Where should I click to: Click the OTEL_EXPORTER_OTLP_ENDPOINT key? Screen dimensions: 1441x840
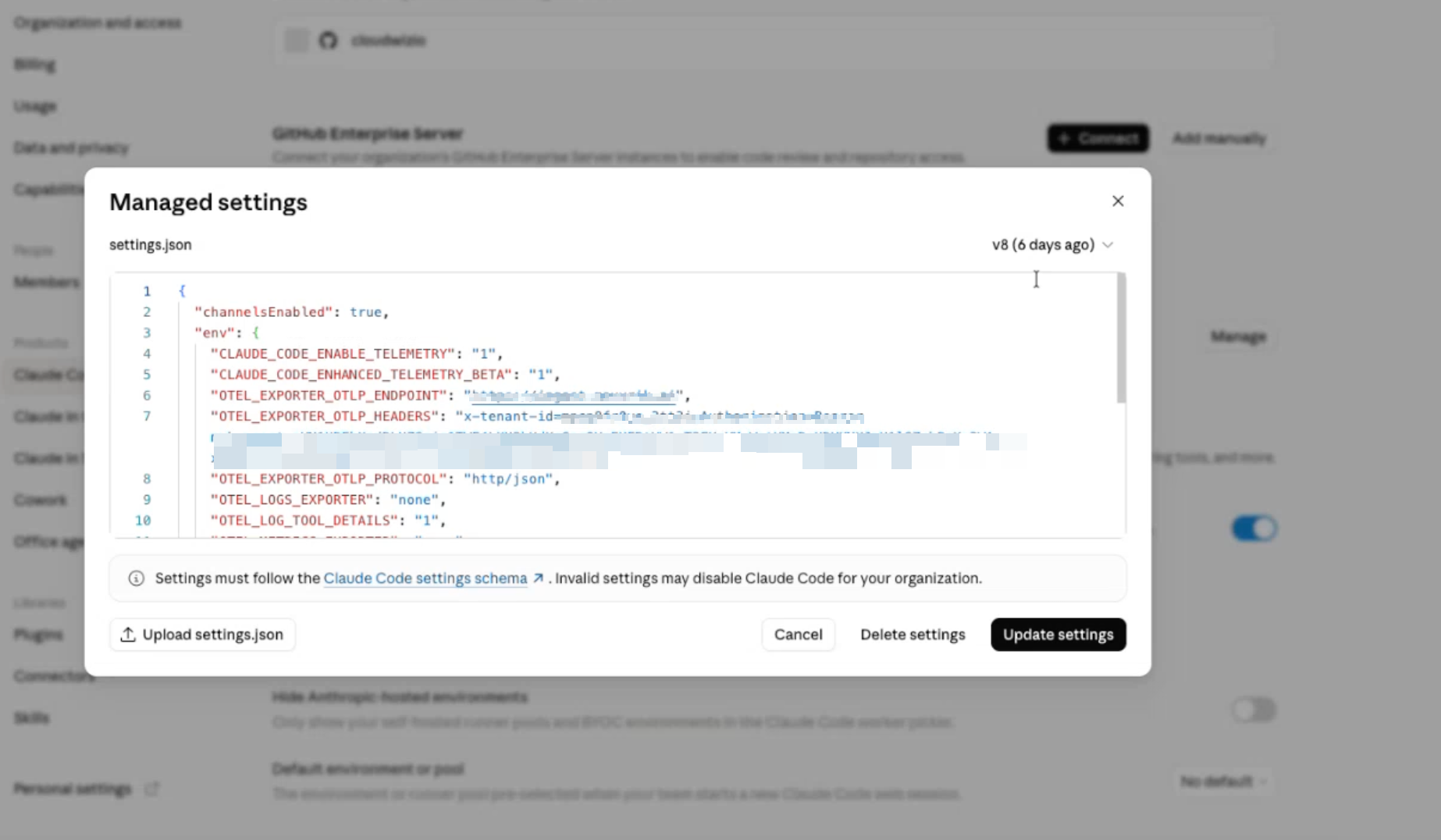point(329,396)
